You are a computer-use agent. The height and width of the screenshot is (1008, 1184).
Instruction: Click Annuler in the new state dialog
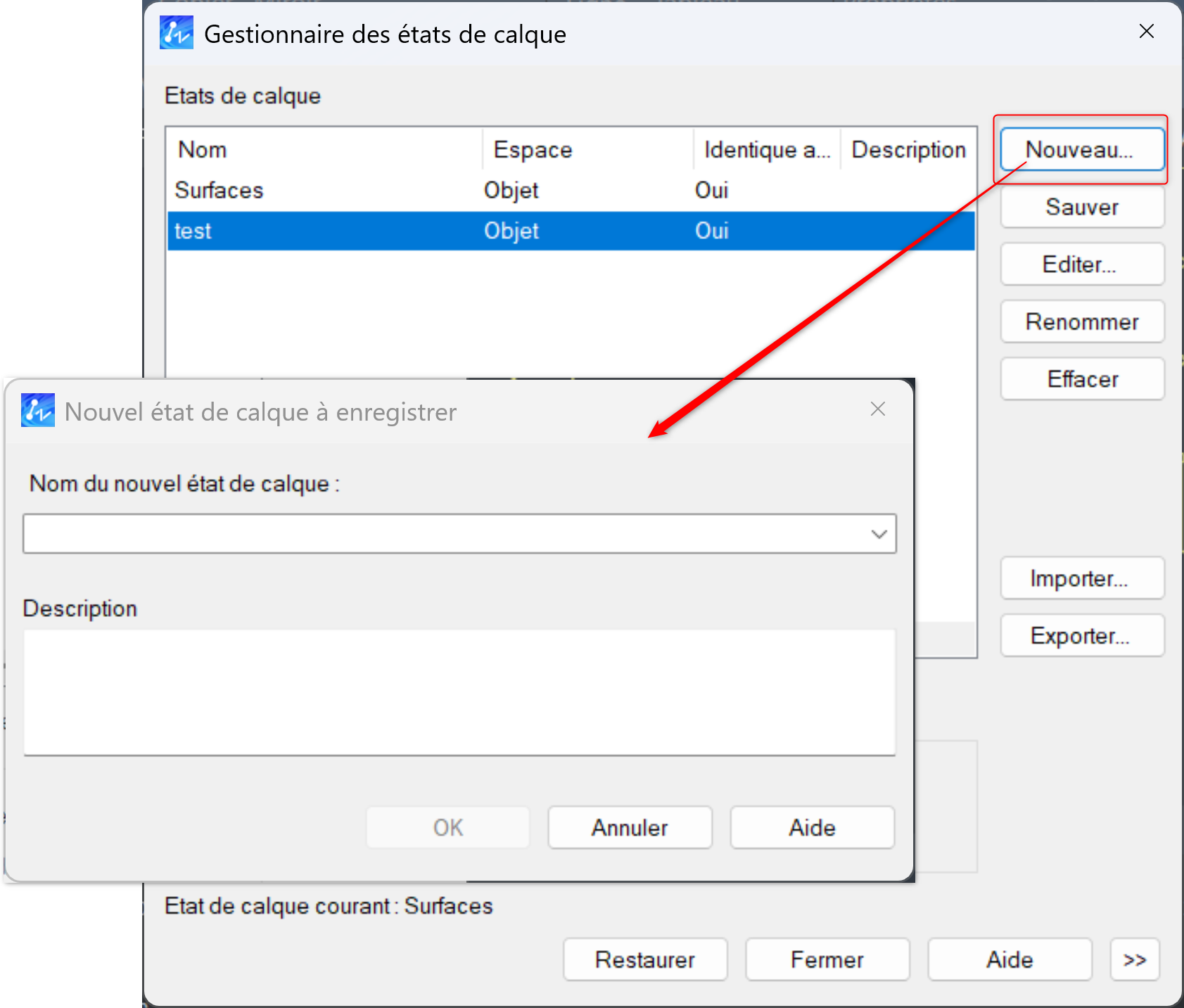coord(630,828)
